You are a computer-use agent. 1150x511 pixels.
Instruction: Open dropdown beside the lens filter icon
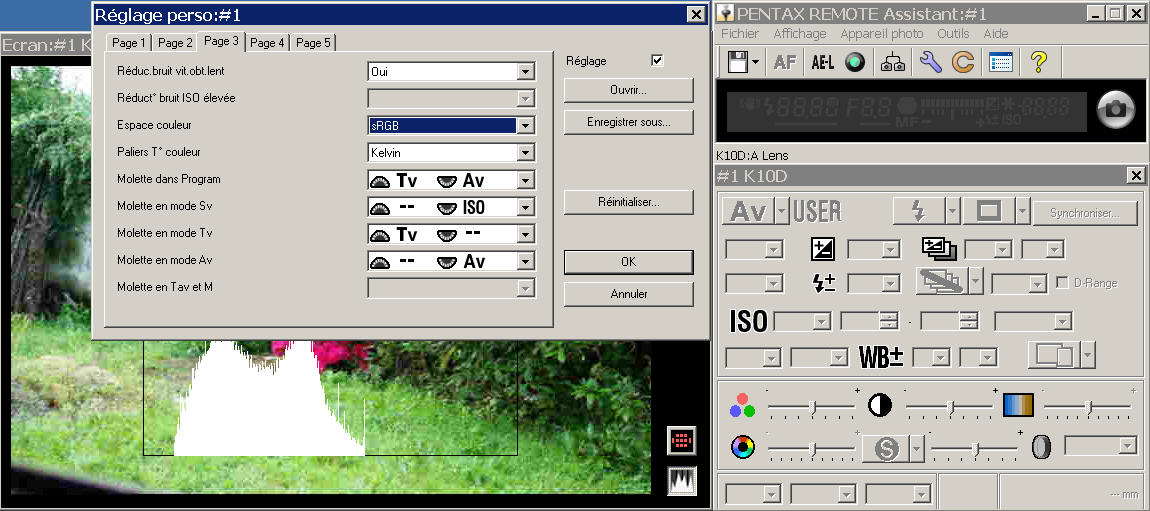[1127, 446]
